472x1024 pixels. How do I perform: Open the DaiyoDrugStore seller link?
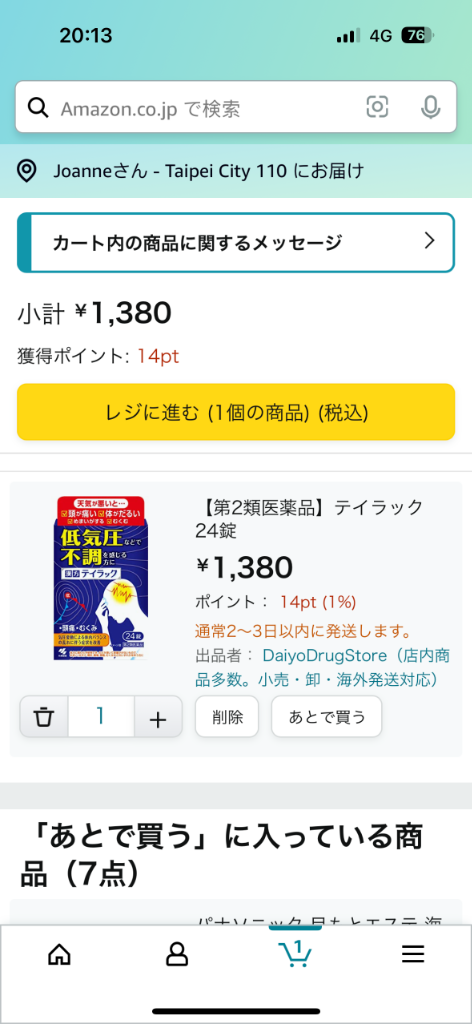[324, 667]
